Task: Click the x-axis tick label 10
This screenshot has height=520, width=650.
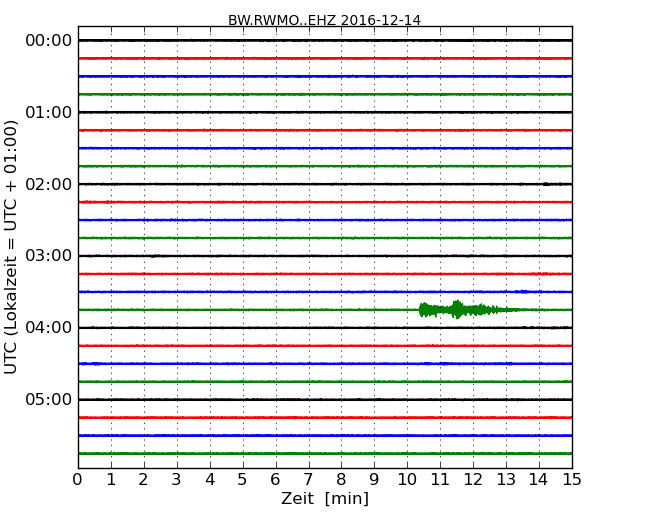Action: [x=407, y=480]
